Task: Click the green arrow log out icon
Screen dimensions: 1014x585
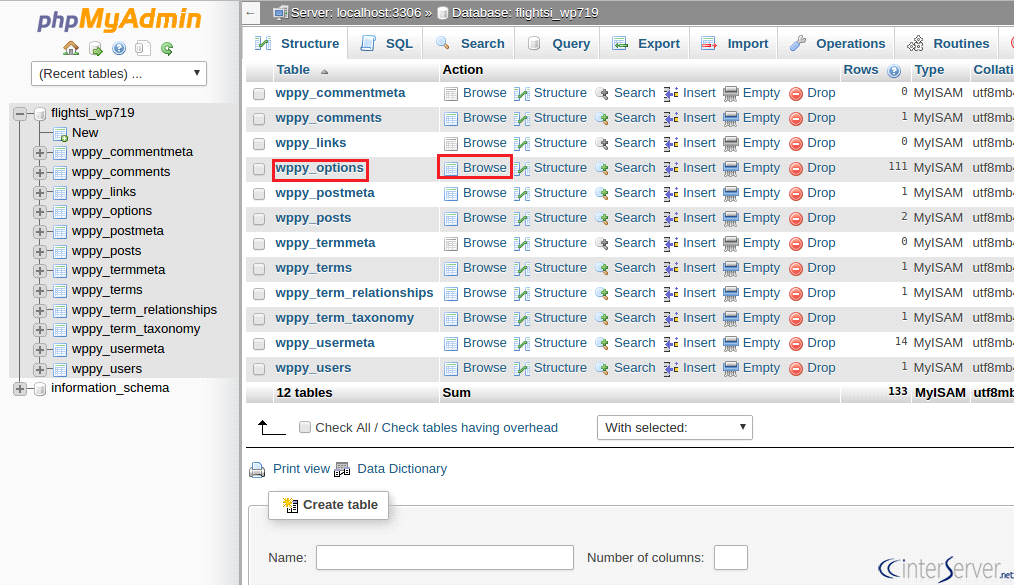Action: point(96,48)
